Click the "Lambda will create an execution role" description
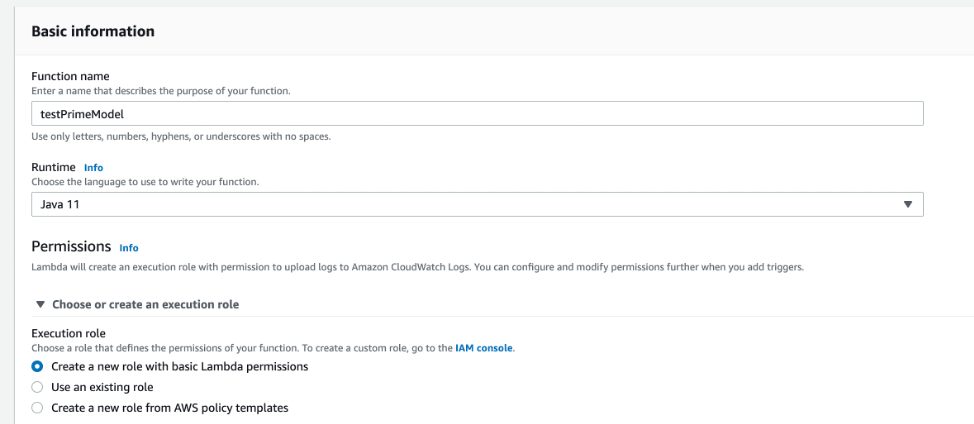 417,267
